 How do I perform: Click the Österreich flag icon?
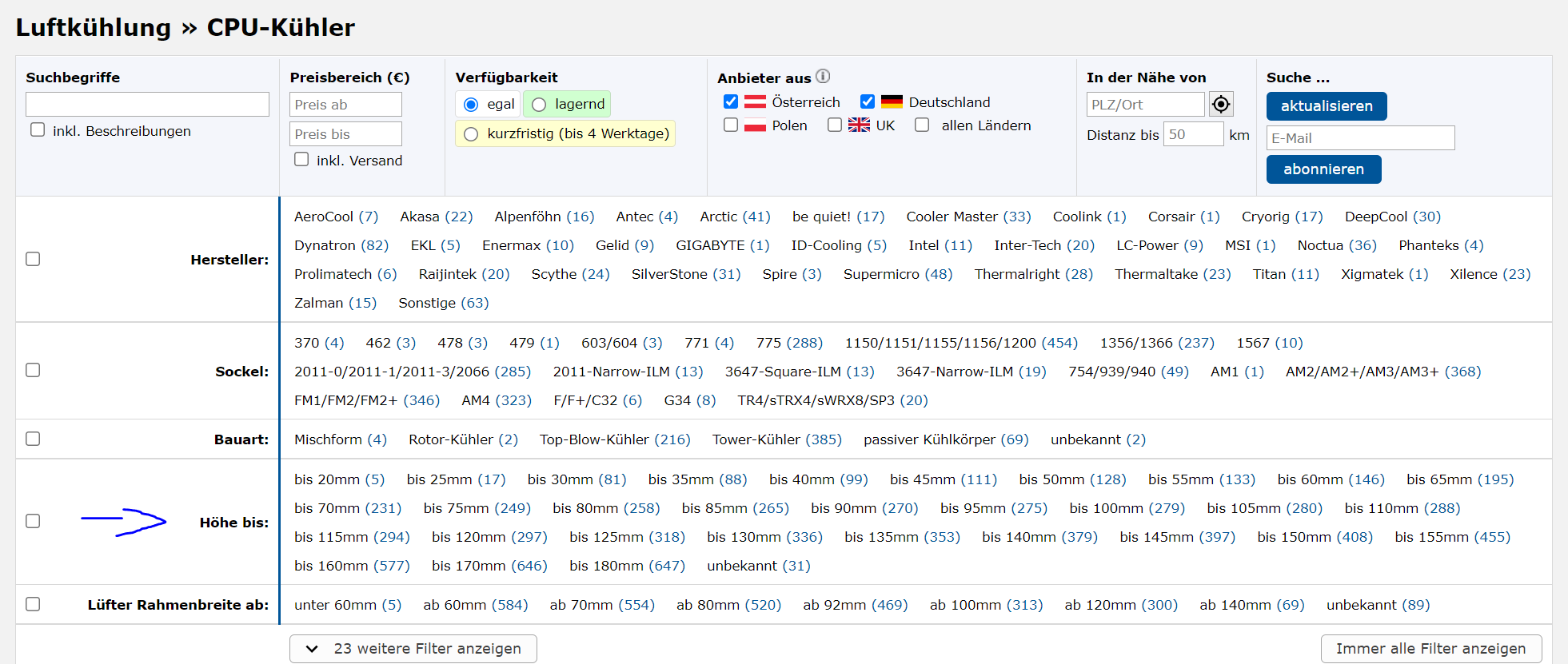755,101
